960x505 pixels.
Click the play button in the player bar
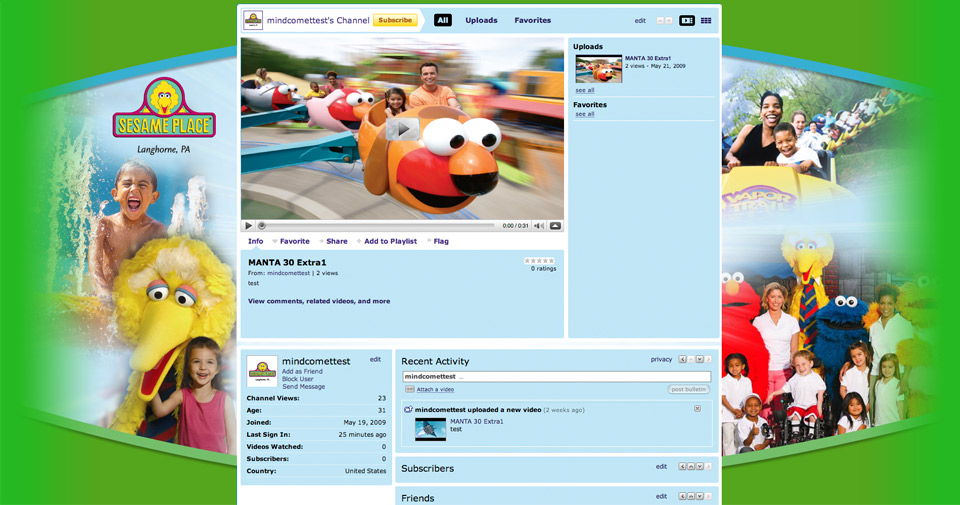click(249, 226)
